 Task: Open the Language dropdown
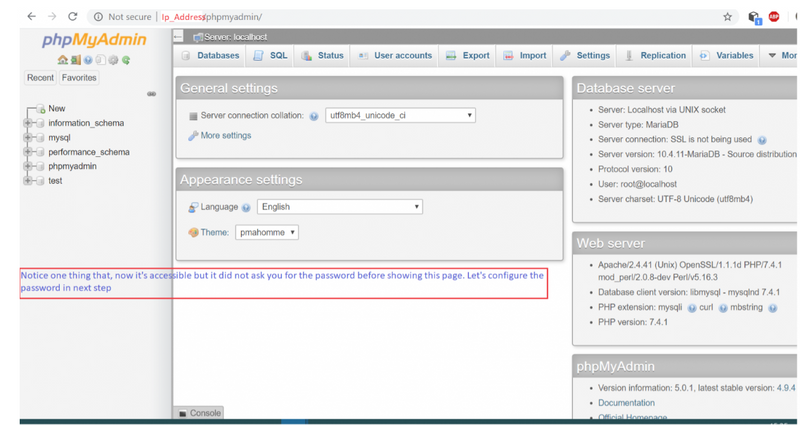[x=339, y=207]
